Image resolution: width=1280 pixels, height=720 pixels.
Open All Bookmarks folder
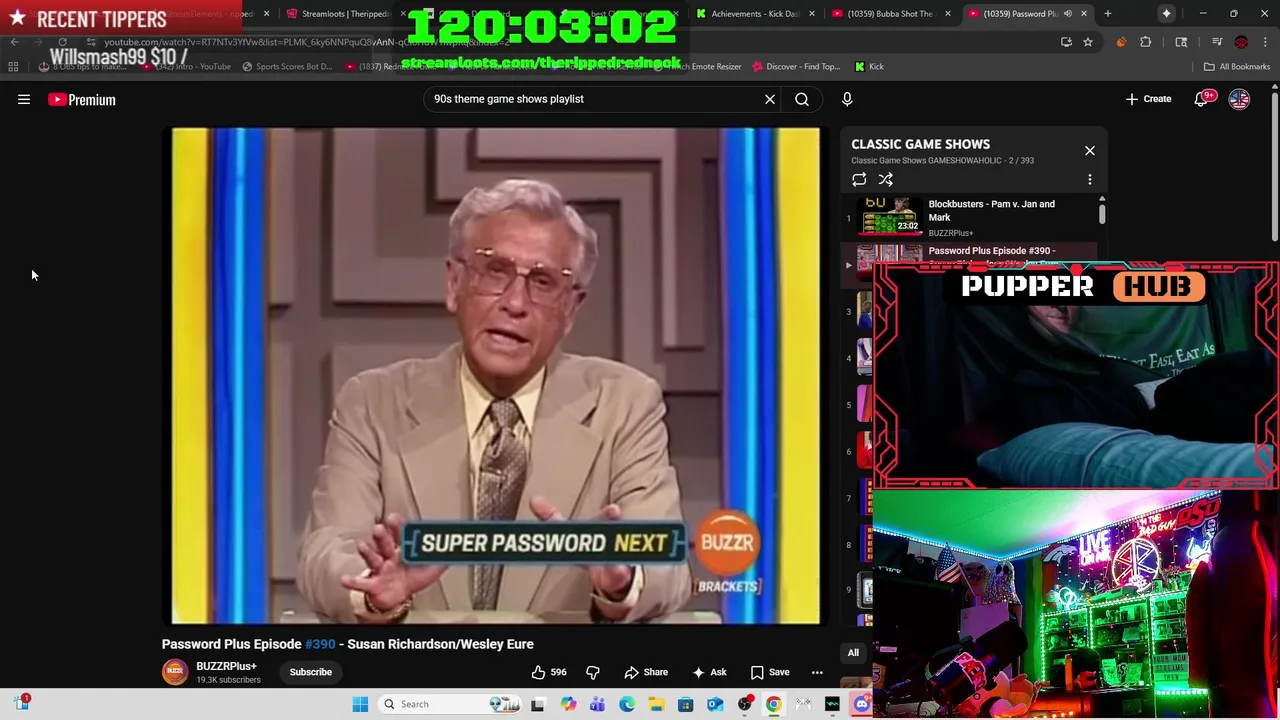(1237, 66)
